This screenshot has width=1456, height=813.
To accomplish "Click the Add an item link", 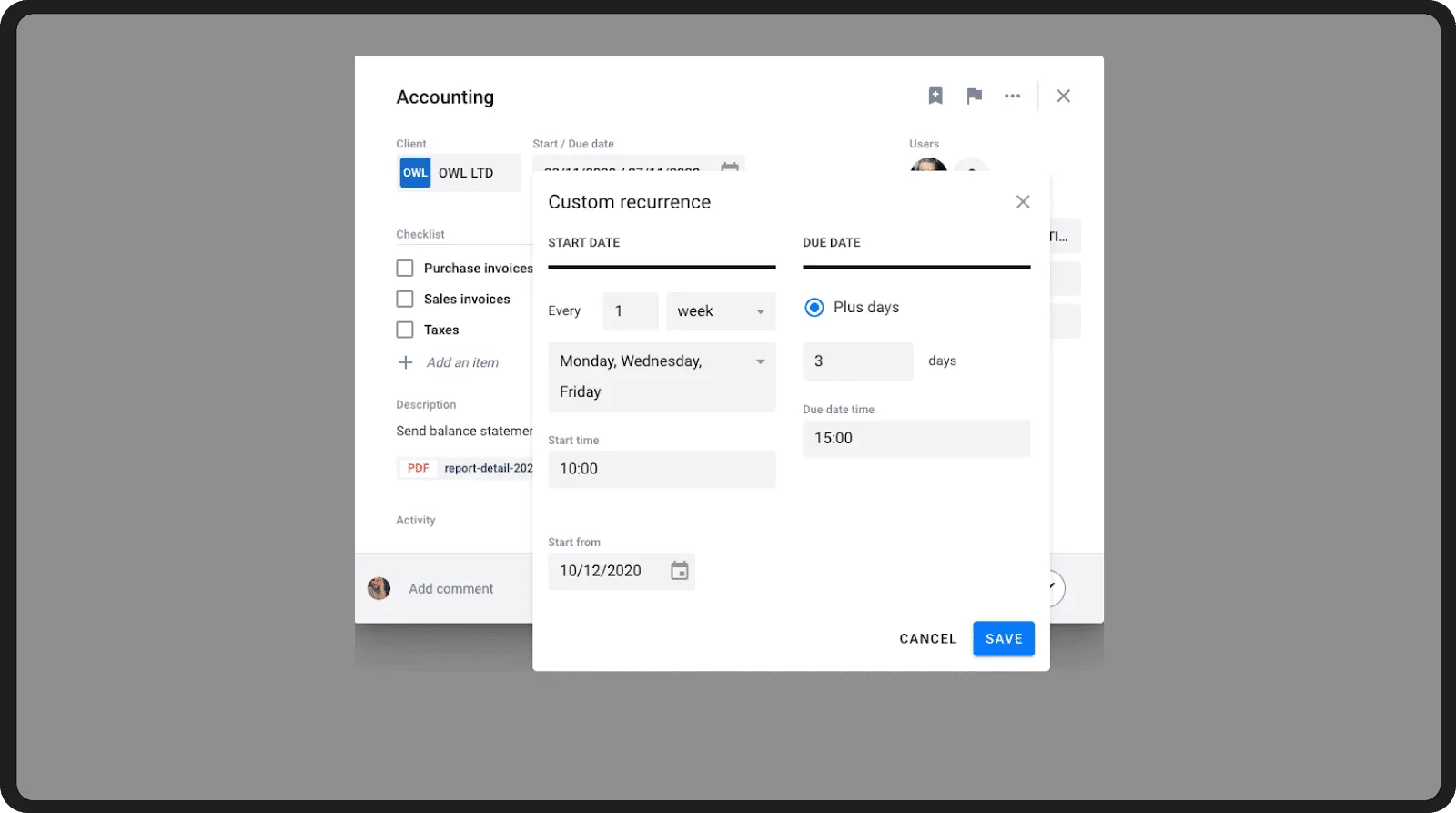I will pyautogui.click(x=462, y=362).
